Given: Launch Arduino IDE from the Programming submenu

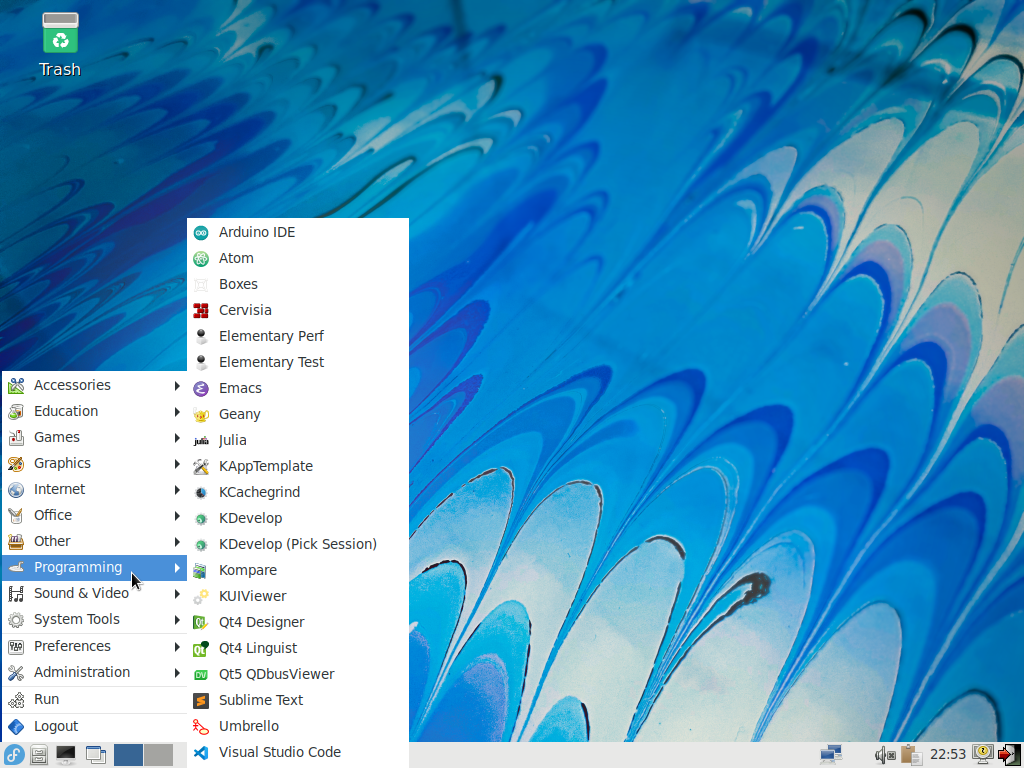Looking at the screenshot, I should coord(298,232).
